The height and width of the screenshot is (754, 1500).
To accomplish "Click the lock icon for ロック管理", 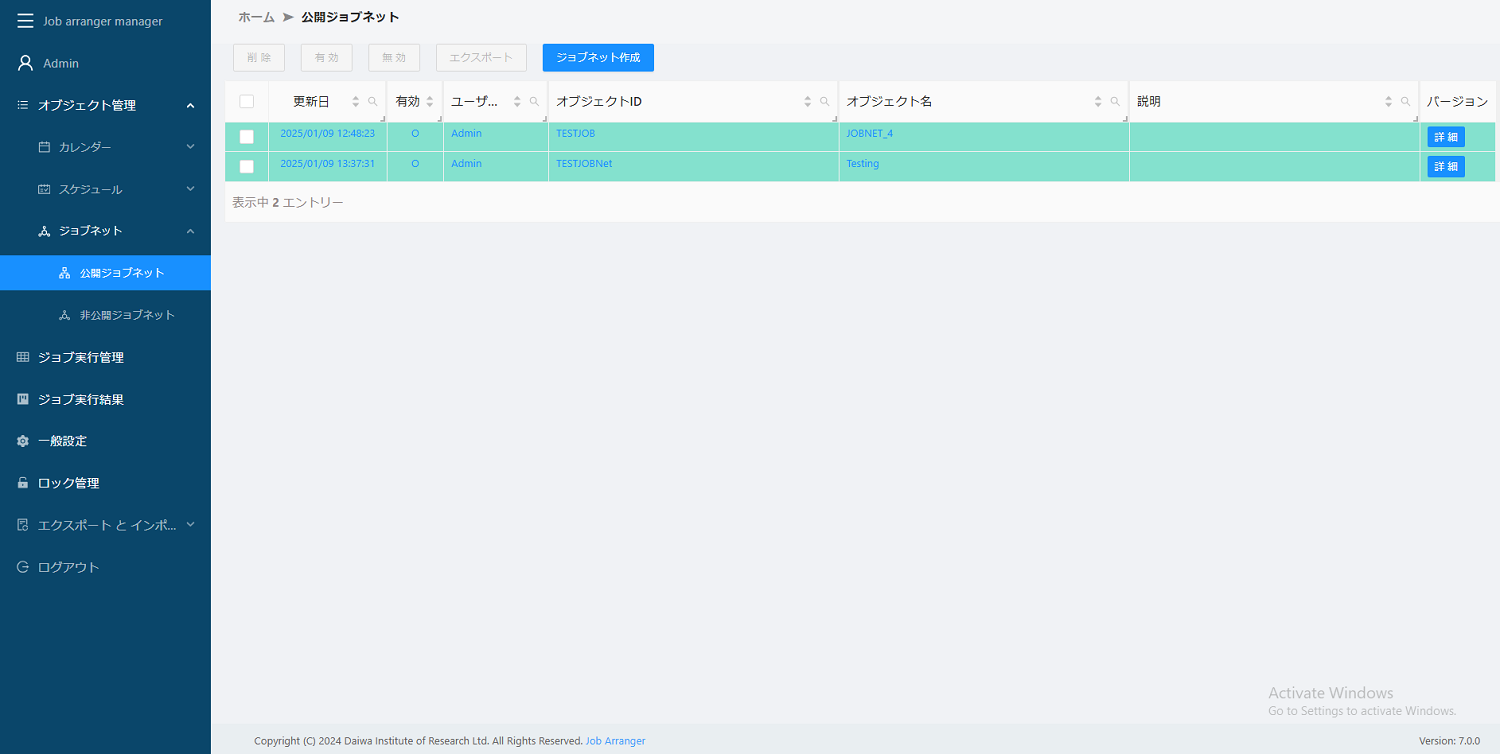I will click(x=21, y=482).
